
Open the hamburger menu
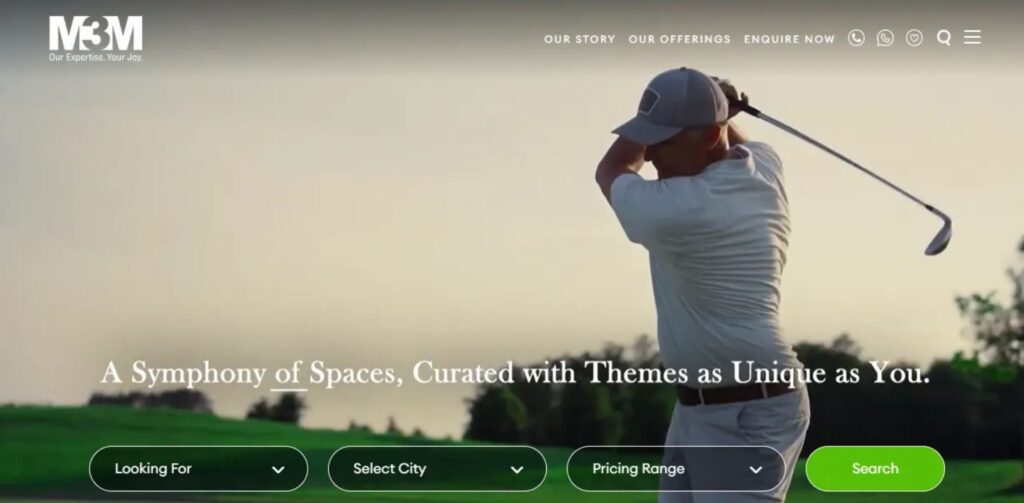point(972,37)
